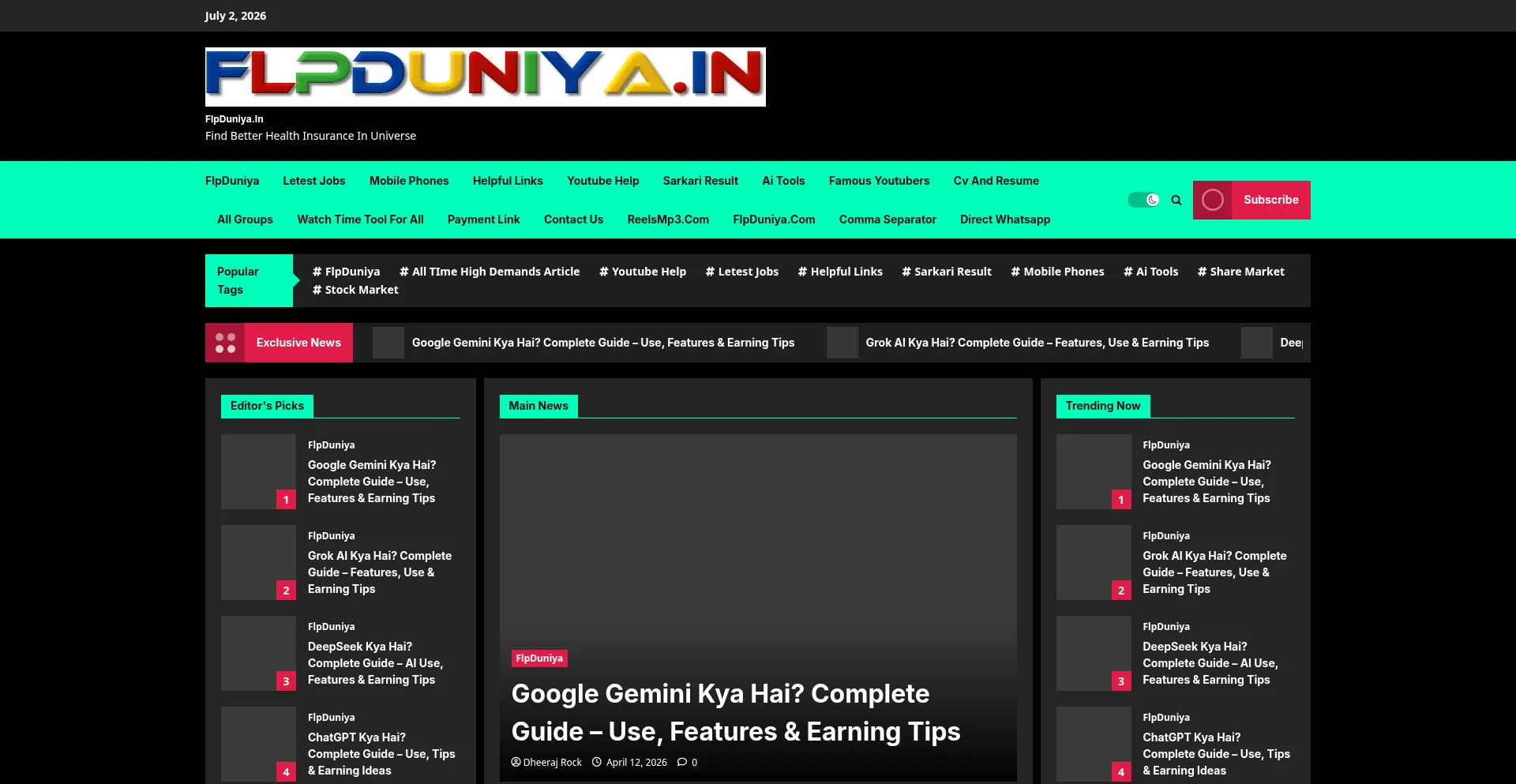This screenshot has width=1516, height=784.
Task: Open the Sarkari Result menu item
Action: tap(700, 181)
